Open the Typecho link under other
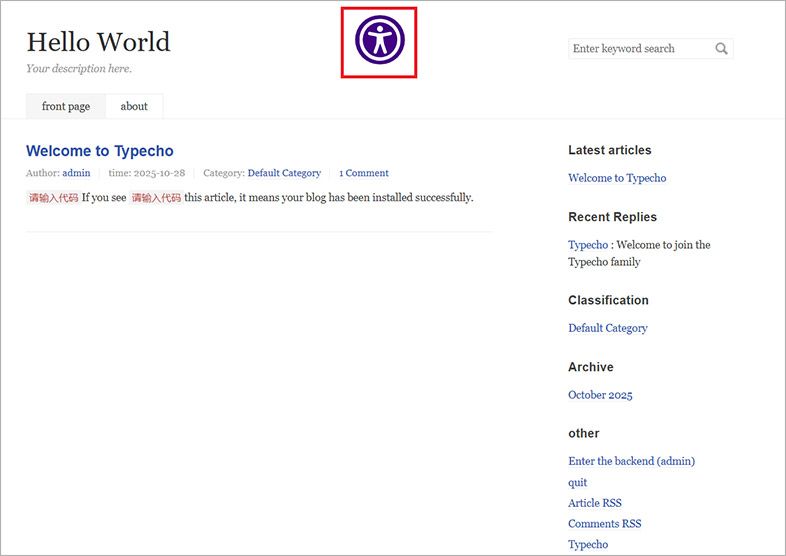This screenshot has height=556, width=786. point(588,544)
